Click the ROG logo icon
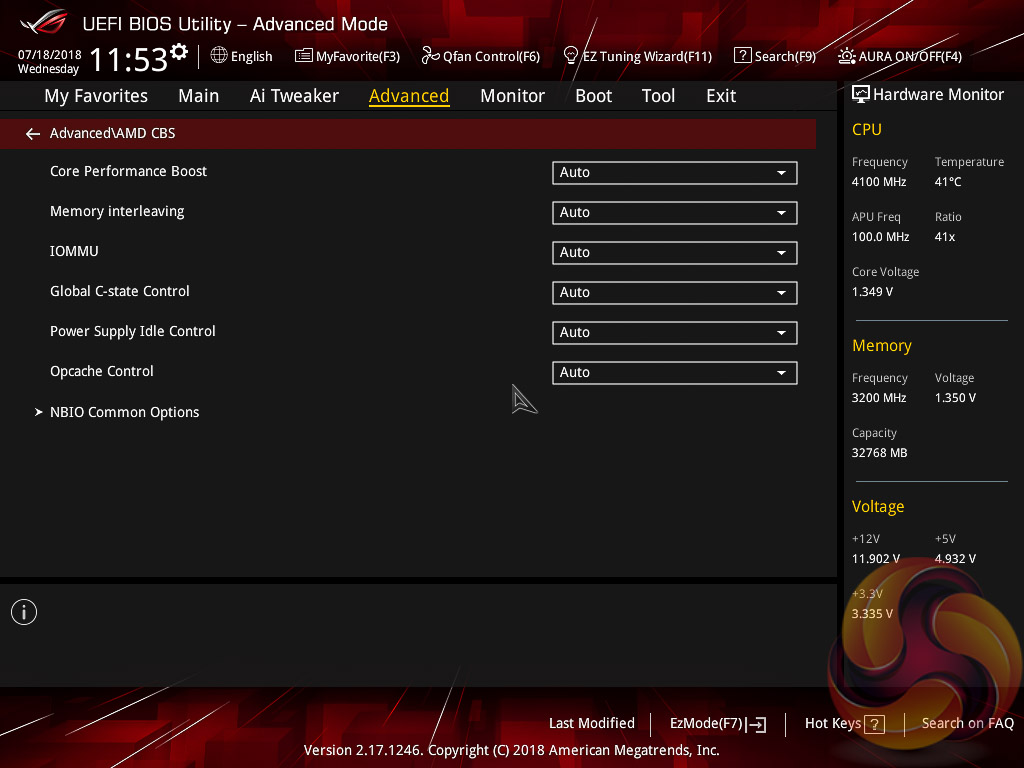Image resolution: width=1024 pixels, height=768 pixels. (x=43, y=22)
